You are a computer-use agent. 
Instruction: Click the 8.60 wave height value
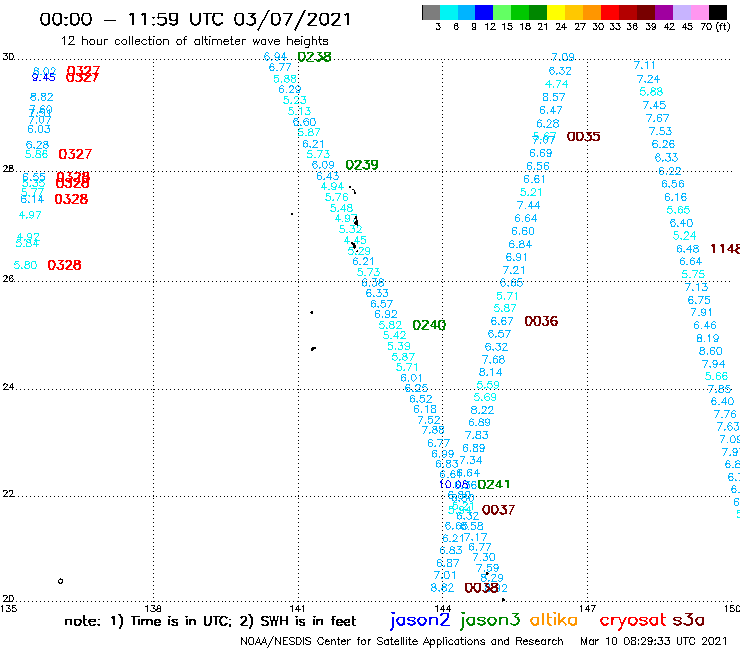pyautogui.click(x=710, y=351)
